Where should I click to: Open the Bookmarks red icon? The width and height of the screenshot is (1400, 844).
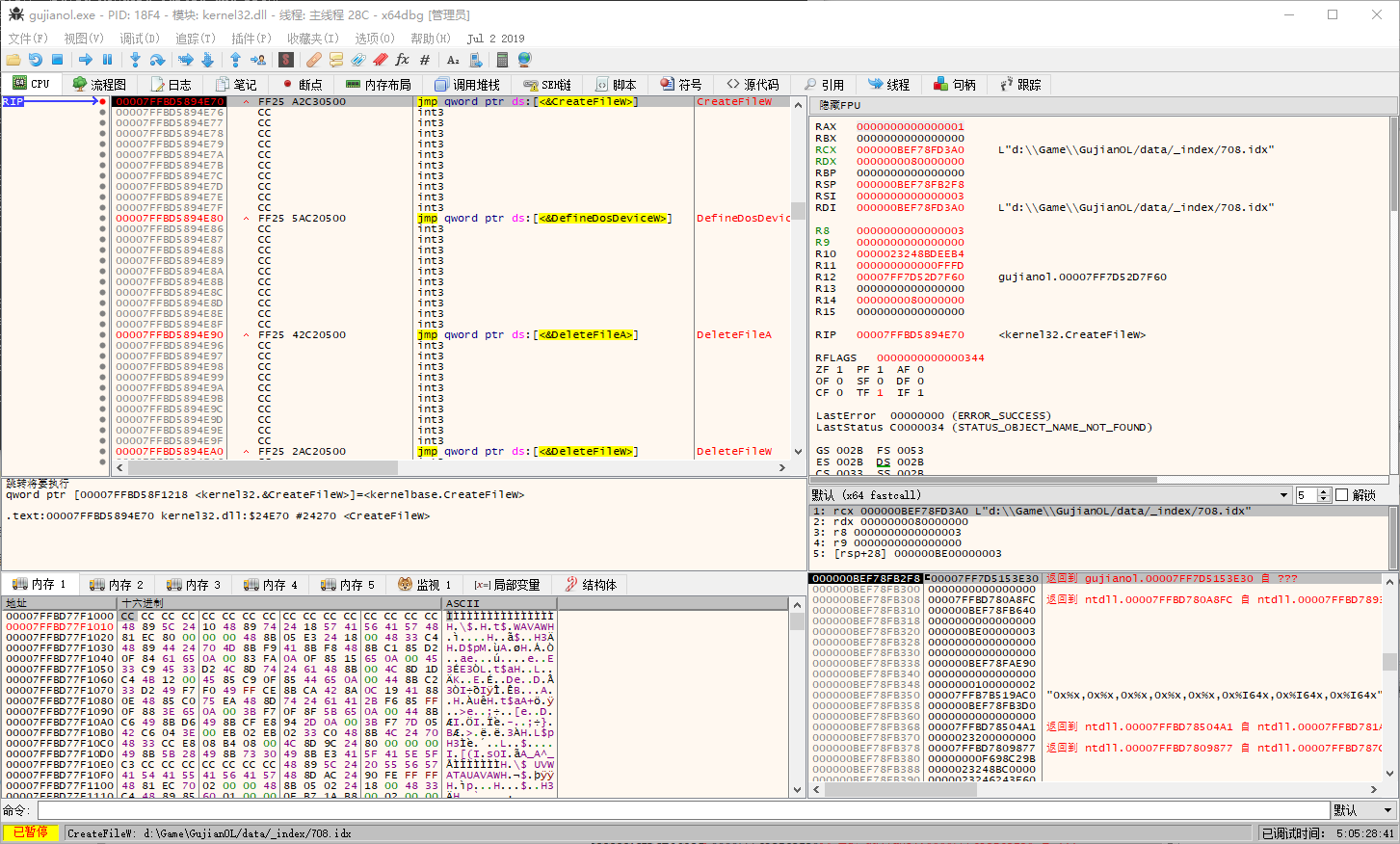coord(381,60)
